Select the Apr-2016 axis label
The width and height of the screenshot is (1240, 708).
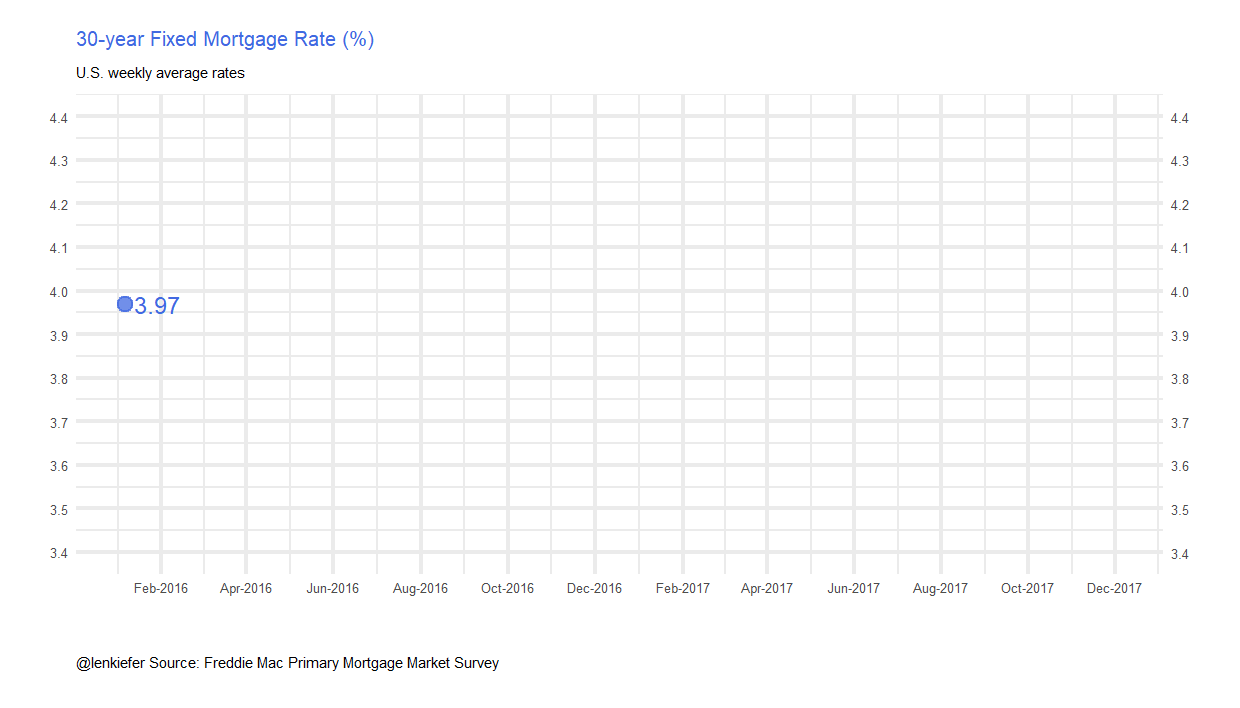tap(246, 588)
